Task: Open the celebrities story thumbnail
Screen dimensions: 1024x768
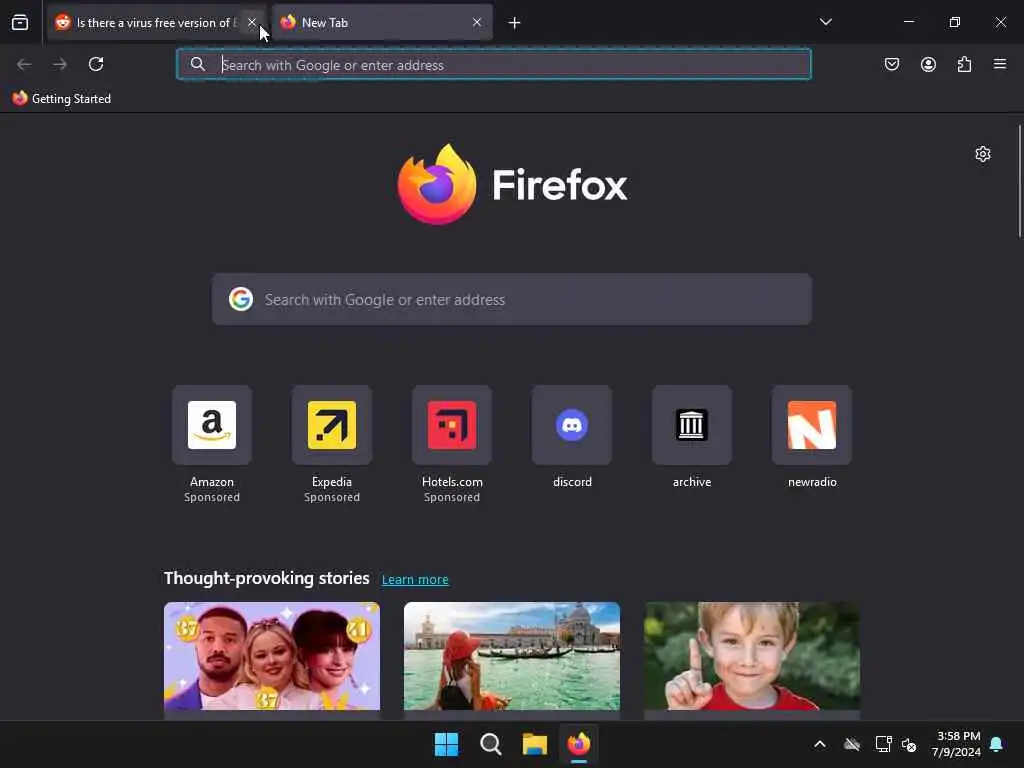Action: [x=272, y=656]
